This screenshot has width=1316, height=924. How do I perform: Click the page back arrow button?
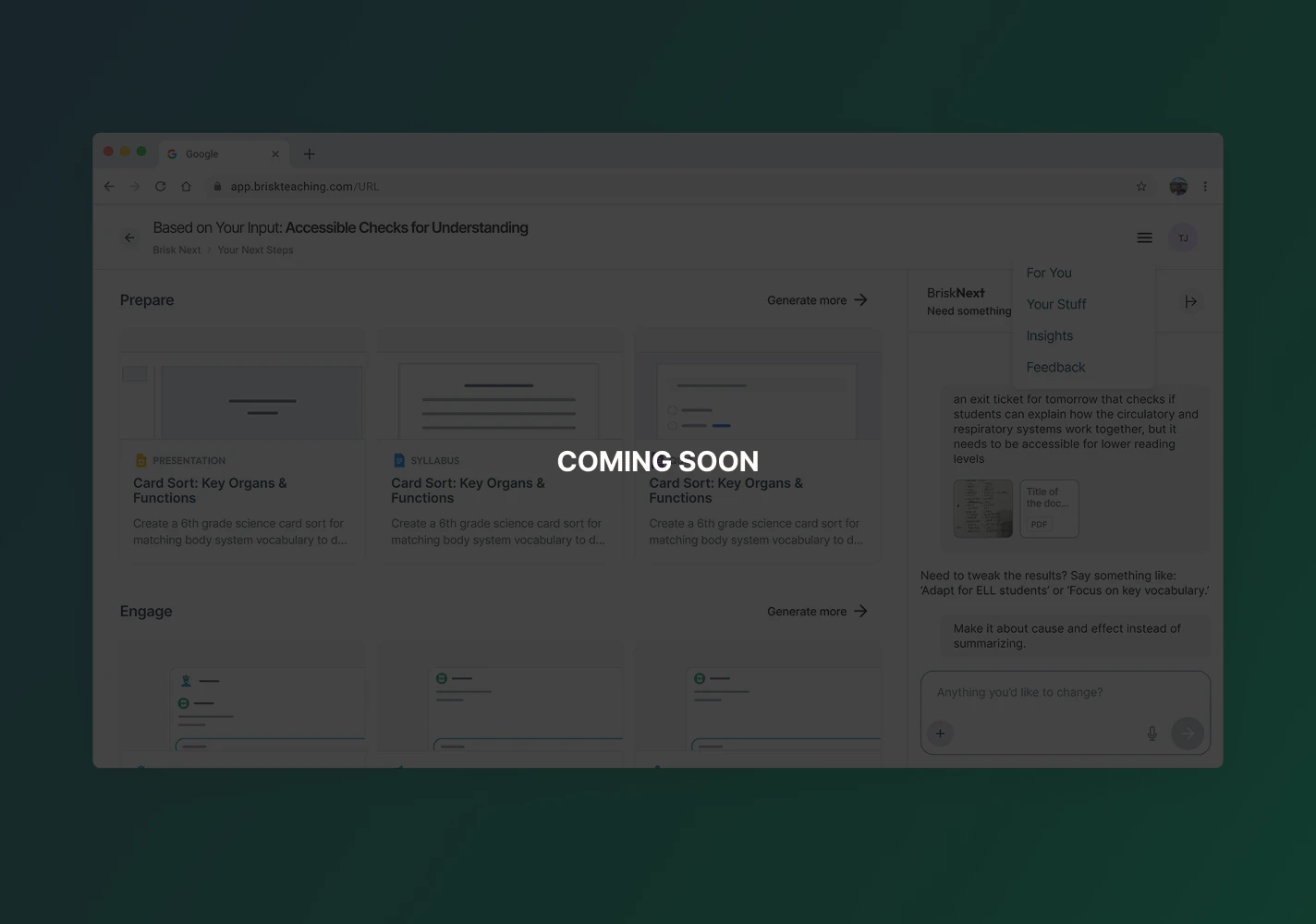[x=130, y=237]
